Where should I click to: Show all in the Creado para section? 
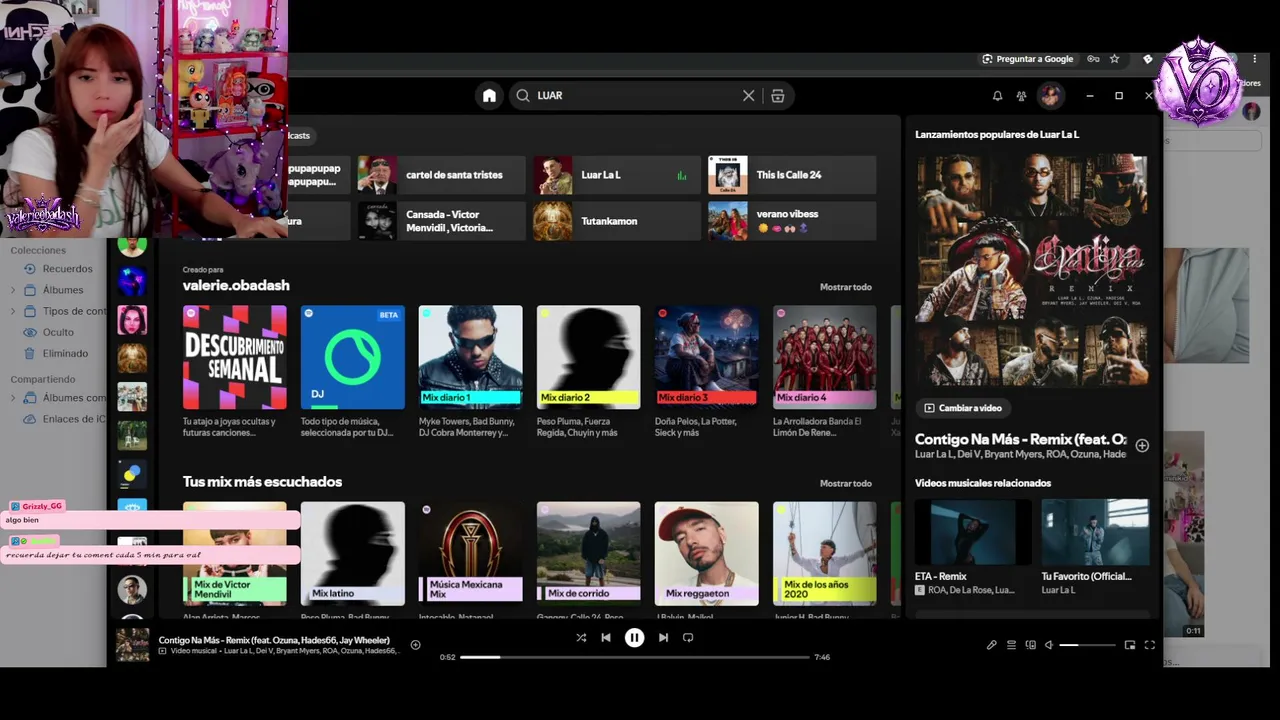pos(846,287)
